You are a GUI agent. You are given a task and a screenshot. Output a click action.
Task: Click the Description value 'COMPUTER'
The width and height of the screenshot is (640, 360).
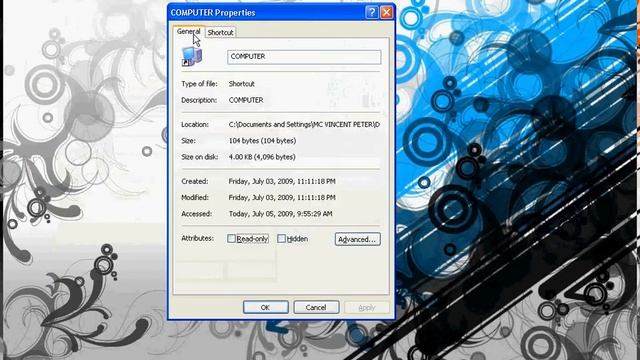246,100
